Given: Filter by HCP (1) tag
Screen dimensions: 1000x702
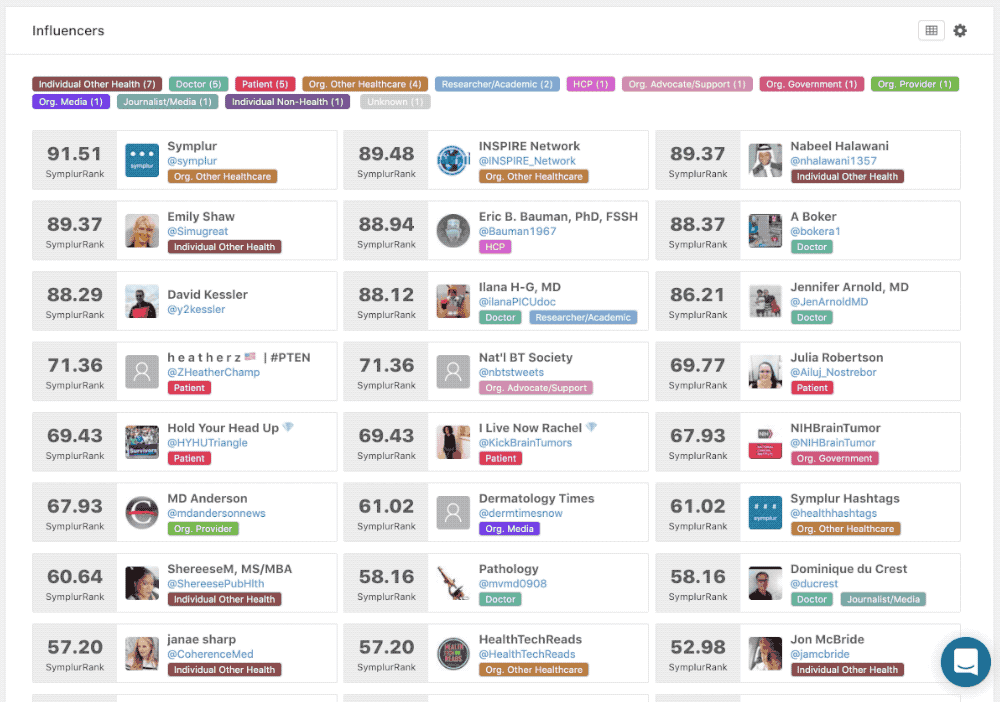Looking at the screenshot, I should coord(591,84).
